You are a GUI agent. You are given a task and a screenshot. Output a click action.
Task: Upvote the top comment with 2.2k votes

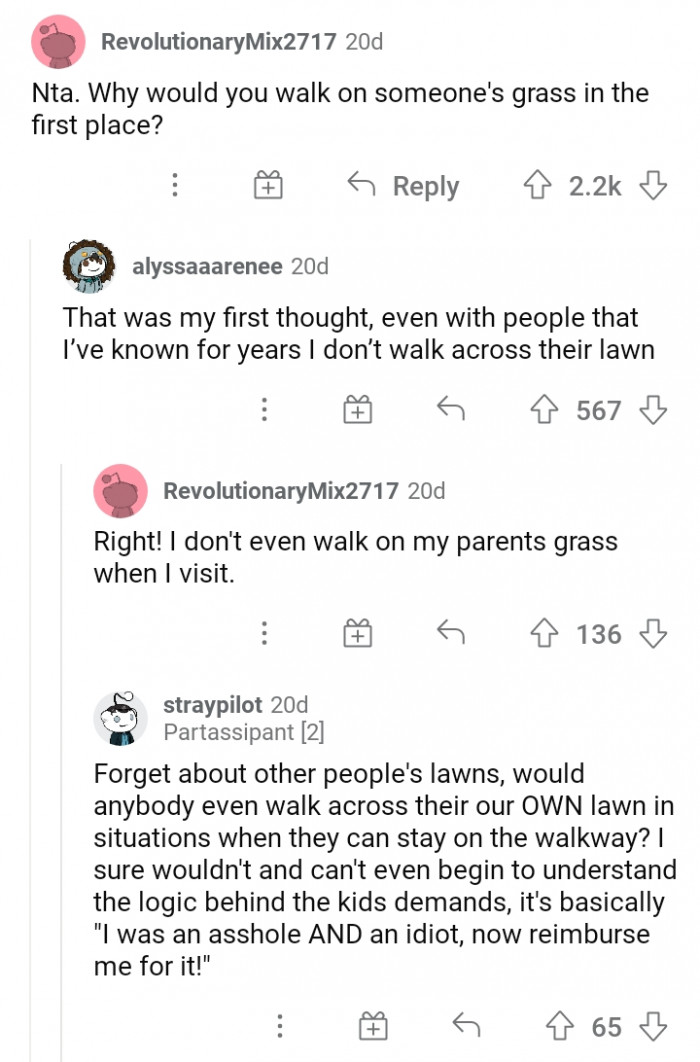[x=540, y=186]
